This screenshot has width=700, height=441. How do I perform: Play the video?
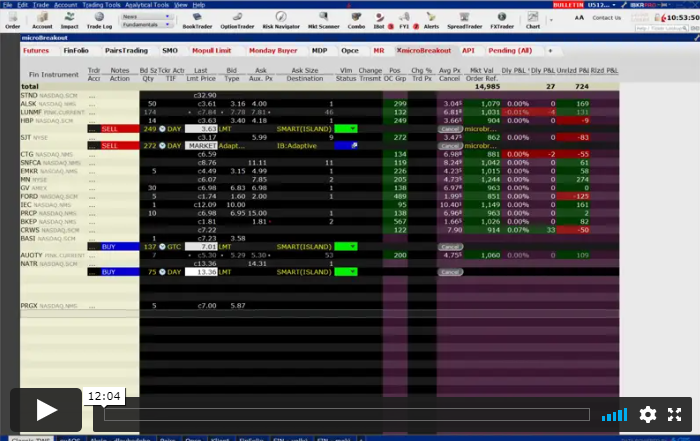coord(46,410)
